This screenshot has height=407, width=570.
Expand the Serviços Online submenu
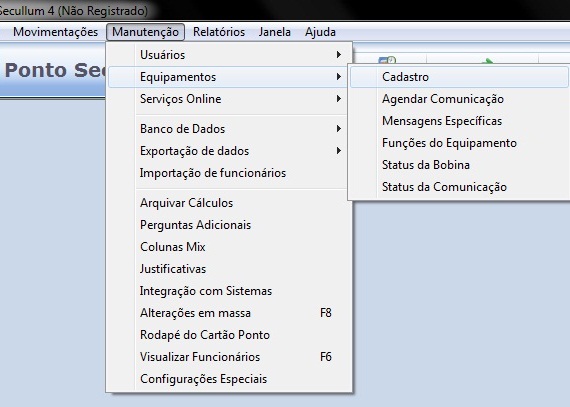[229, 99]
